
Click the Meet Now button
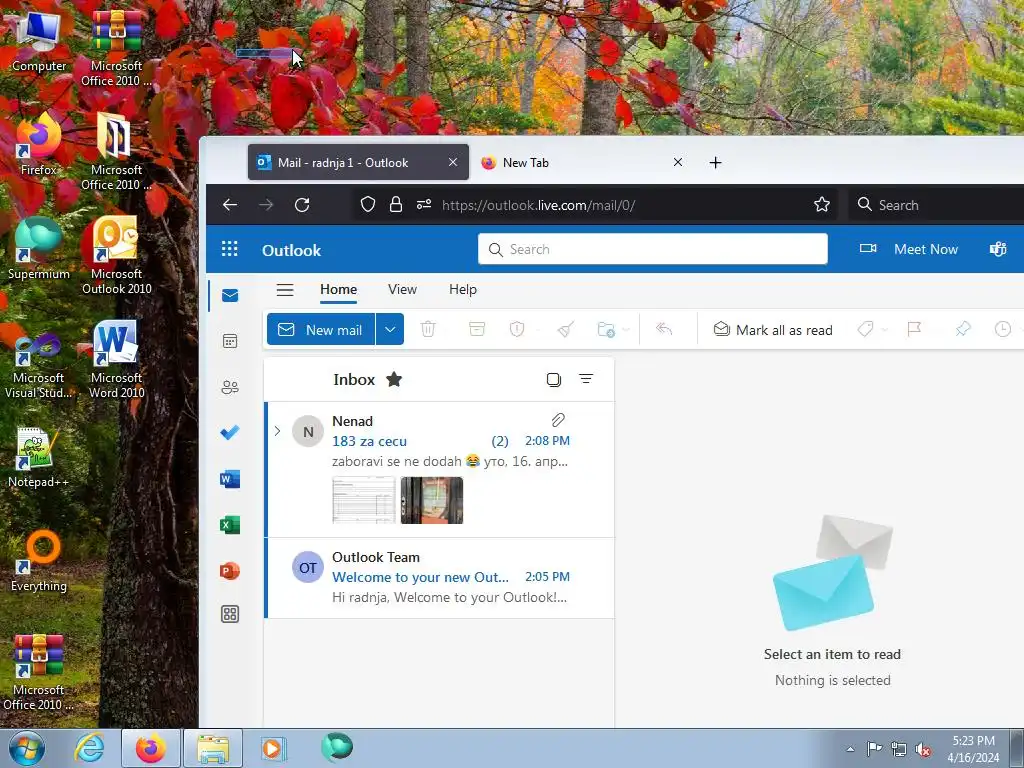point(909,249)
